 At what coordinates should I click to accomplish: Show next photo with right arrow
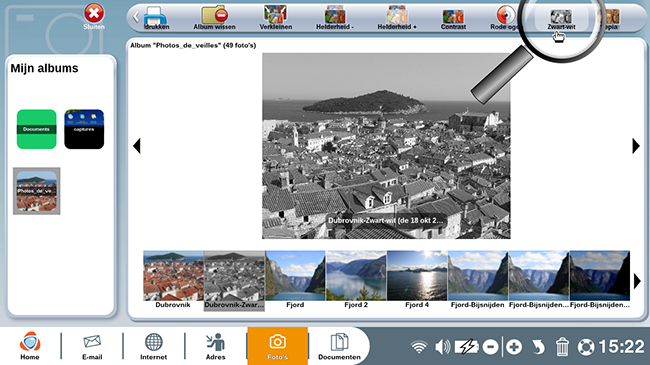(635, 146)
